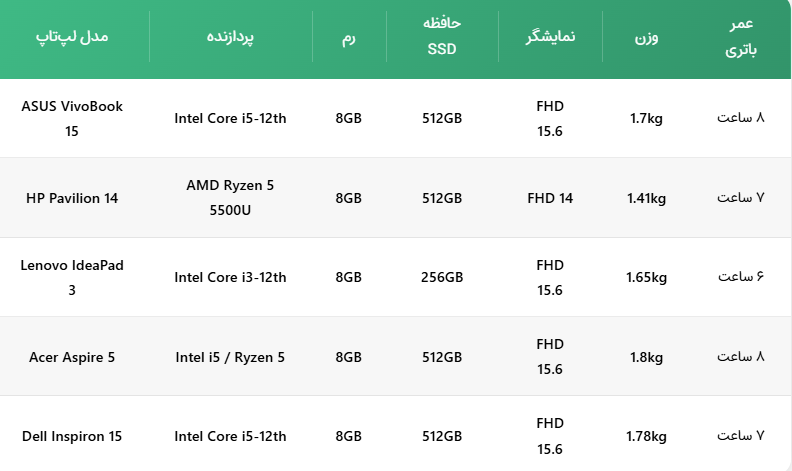The width and height of the screenshot is (792, 471).
Task: Select the 'ASUS VivoBook 15' model cell
Action: point(72,118)
